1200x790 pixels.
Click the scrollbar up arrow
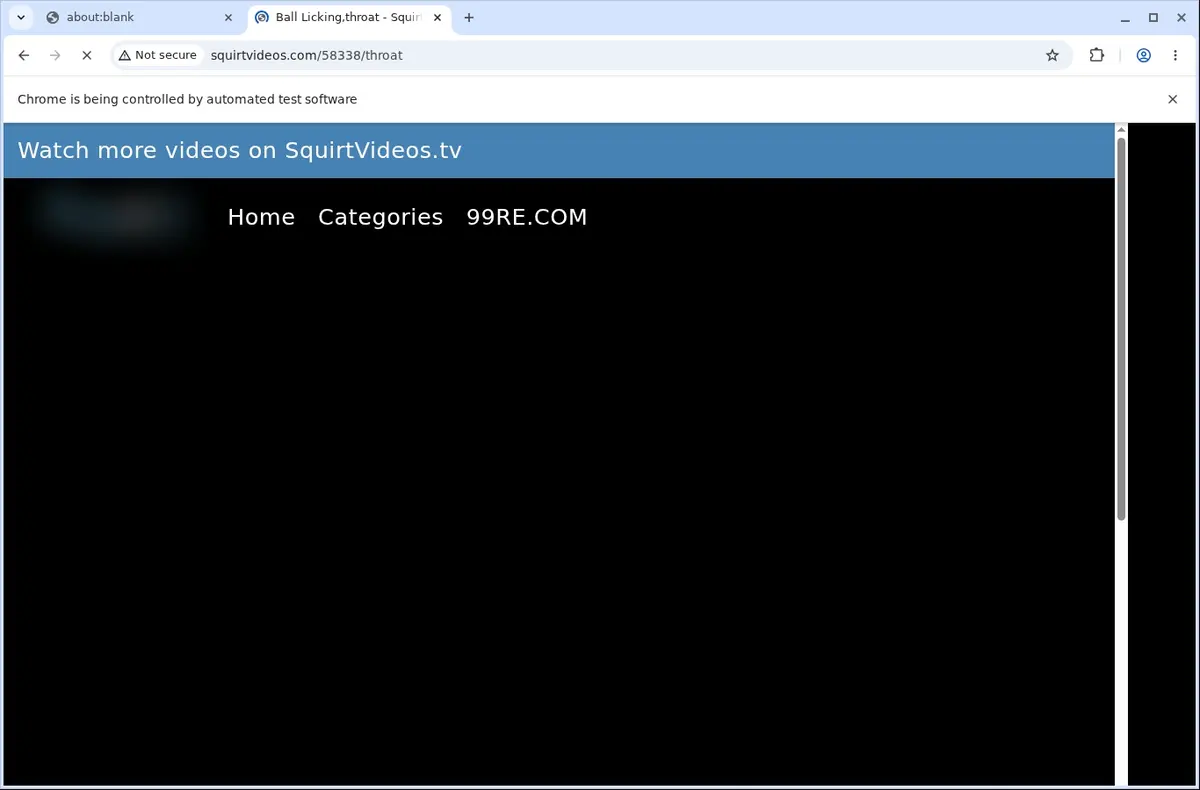pyautogui.click(x=1121, y=129)
